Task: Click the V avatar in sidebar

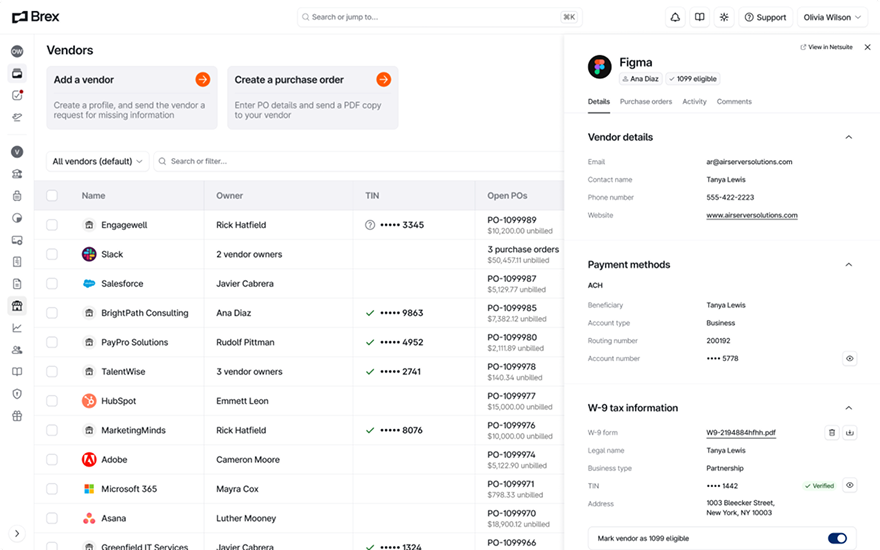Action: pos(17,152)
